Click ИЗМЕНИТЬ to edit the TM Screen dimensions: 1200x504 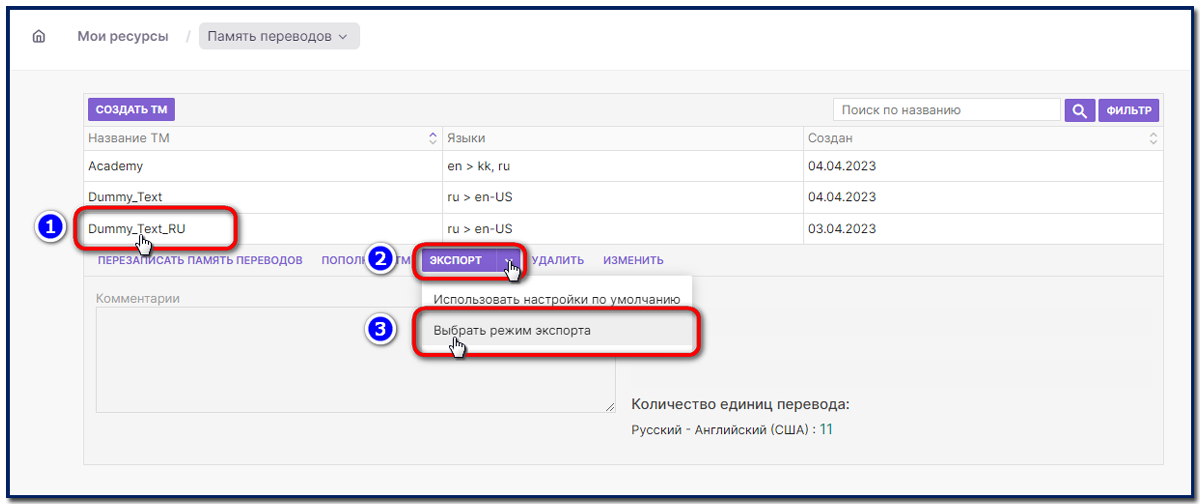point(633,261)
